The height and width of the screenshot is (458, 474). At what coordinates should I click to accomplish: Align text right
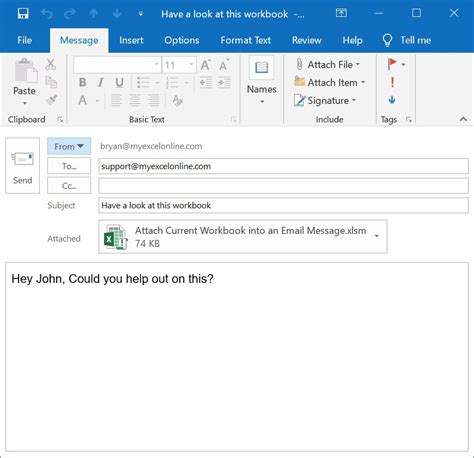(154, 100)
